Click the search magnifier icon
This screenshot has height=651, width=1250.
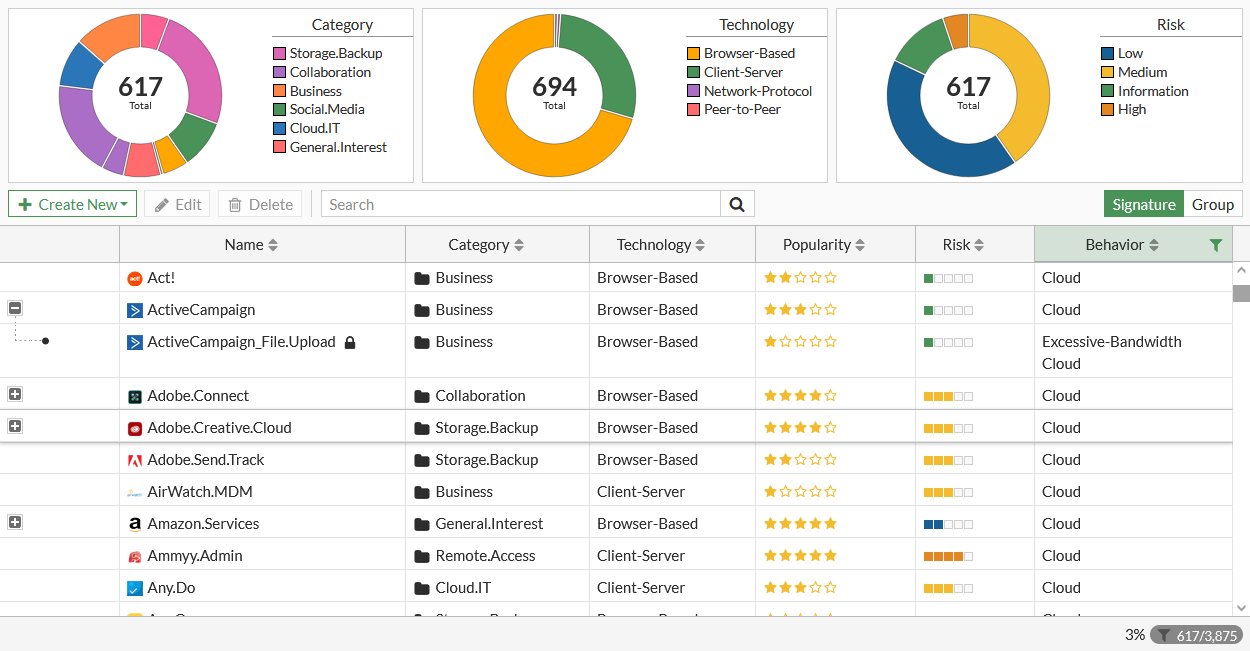point(737,204)
